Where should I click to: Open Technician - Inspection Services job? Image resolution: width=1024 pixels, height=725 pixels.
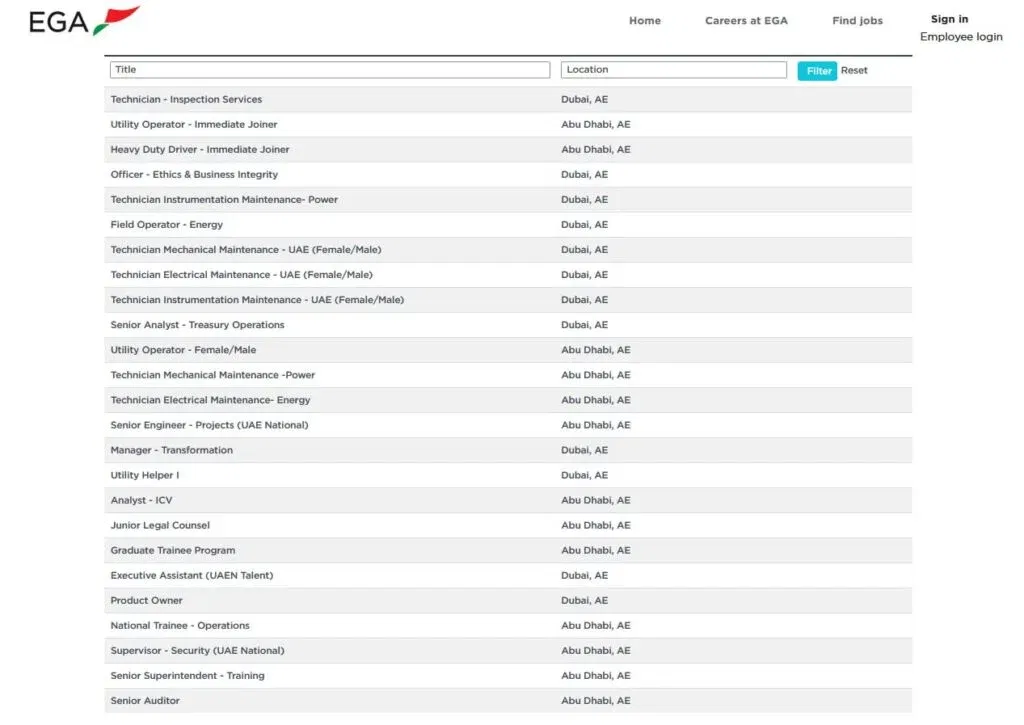coord(186,100)
